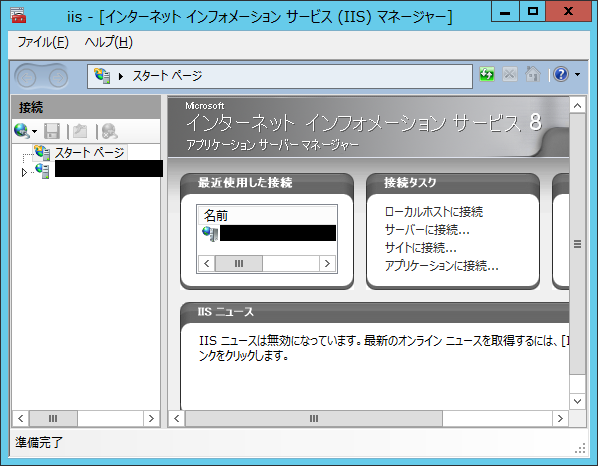Click アプリケーションに接続... link

[441, 266]
